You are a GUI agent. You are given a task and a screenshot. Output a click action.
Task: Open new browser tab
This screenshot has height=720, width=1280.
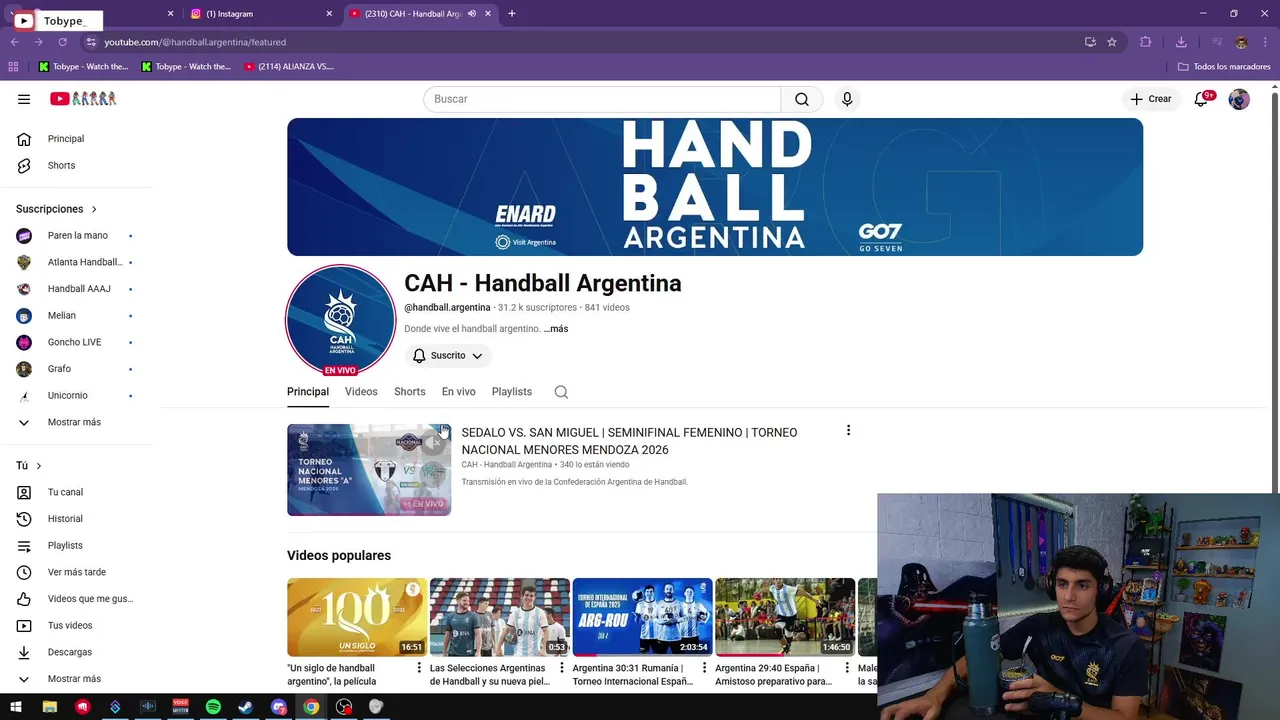(512, 14)
